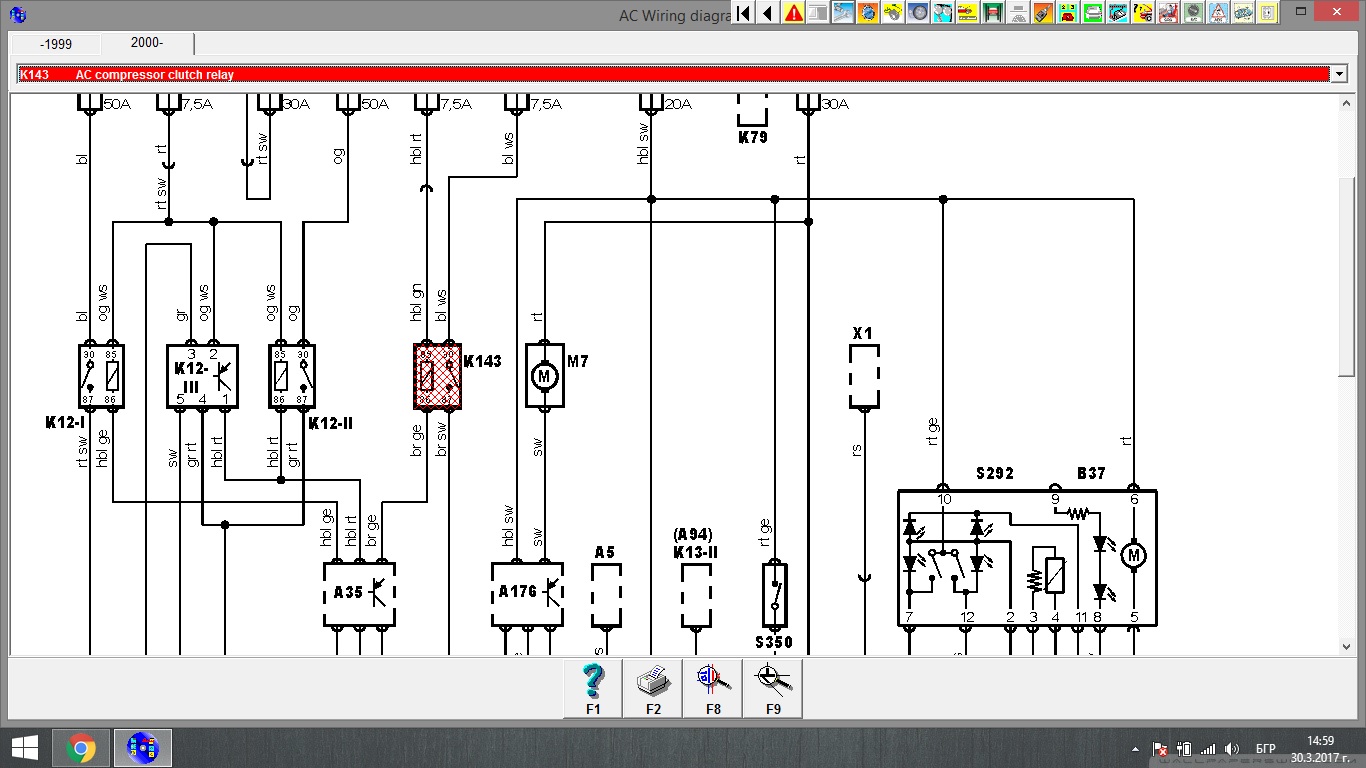Viewport: 1366px width, 768px height.
Task: Click the F8 component locator magnifier
Action: pyautogui.click(x=713, y=688)
